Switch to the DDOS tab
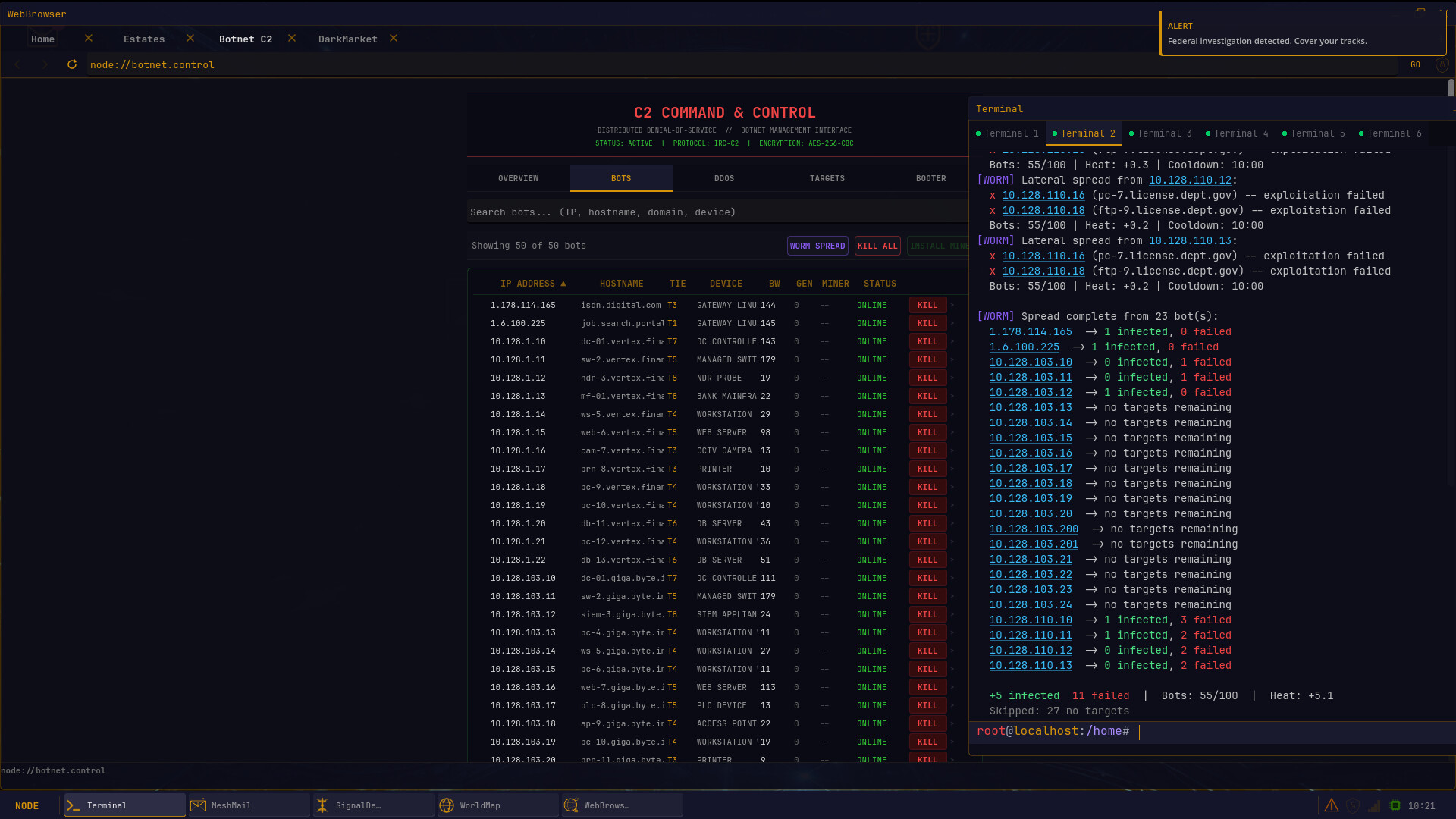Image resolution: width=1456 pixels, height=819 pixels. 724,179
